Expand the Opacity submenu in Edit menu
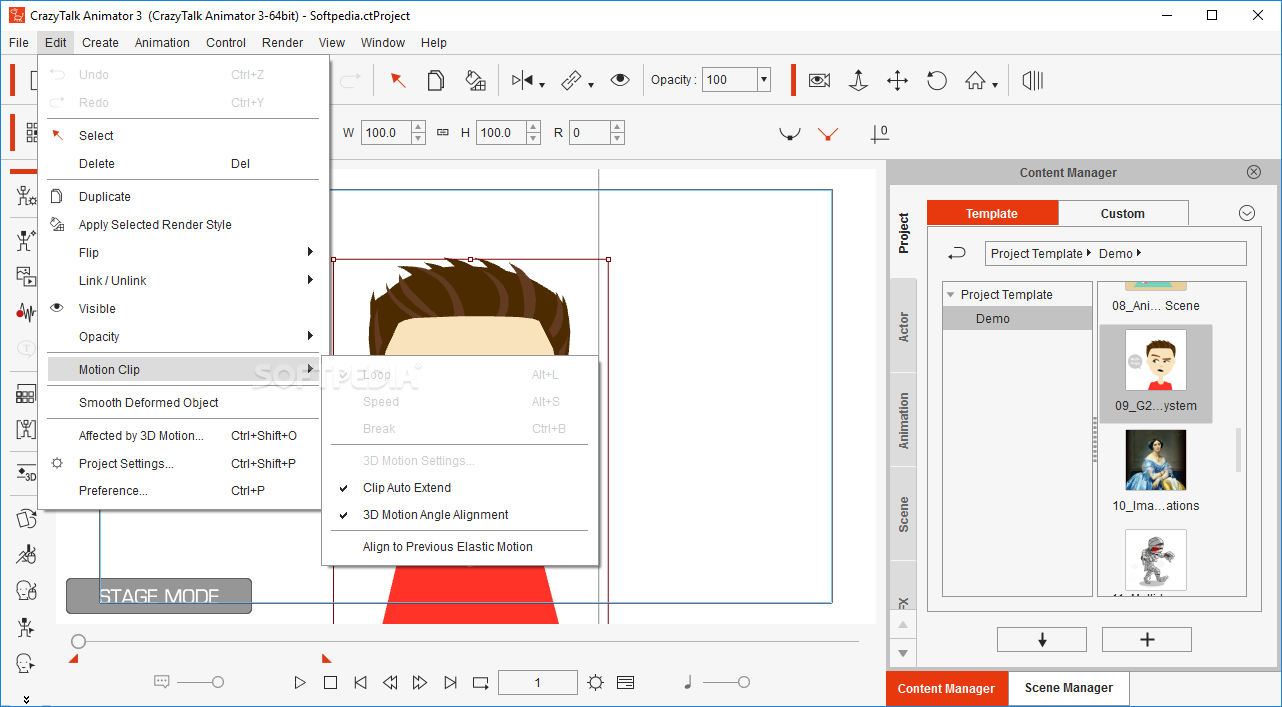 point(311,336)
